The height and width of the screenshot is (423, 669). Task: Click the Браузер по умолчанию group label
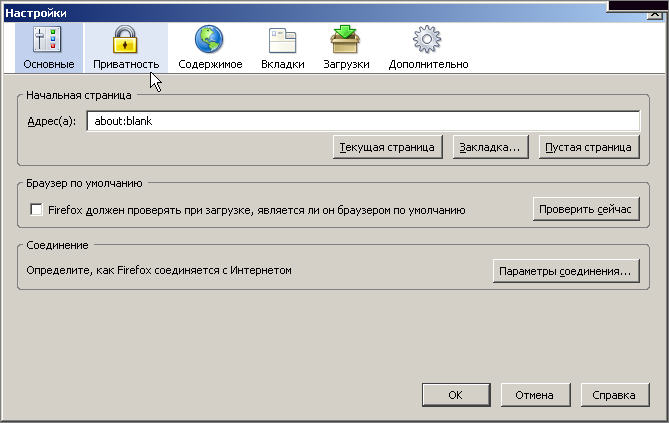pyautogui.click(x=84, y=184)
